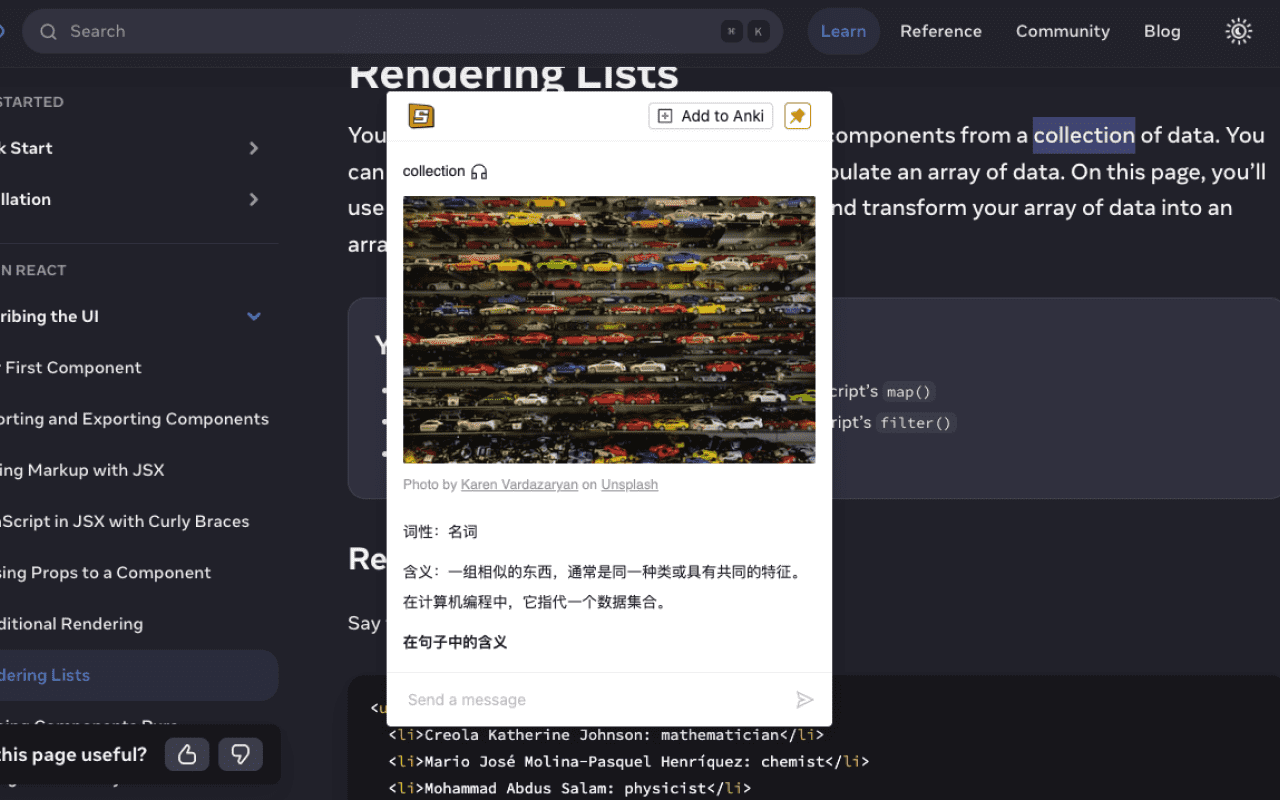Send message using the paper plane icon
Image resolution: width=1280 pixels, height=800 pixels.
pyautogui.click(x=804, y=700)
